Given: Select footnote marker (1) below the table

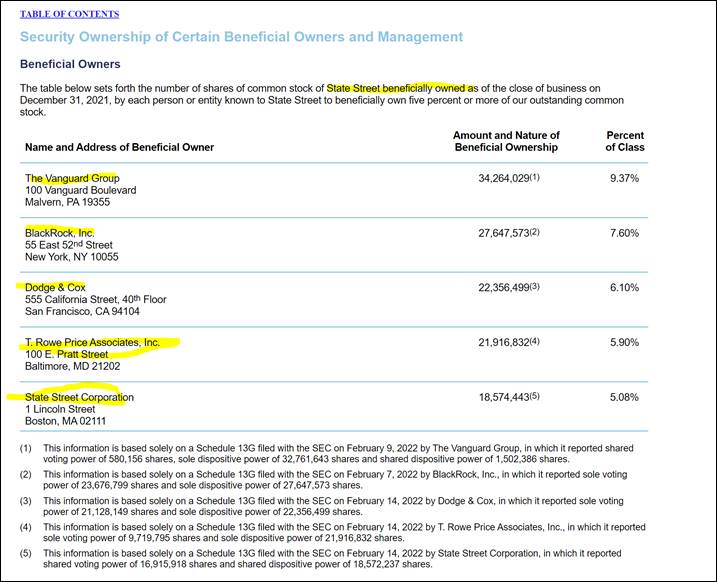Looking at the screenshot, I should 26,449.
